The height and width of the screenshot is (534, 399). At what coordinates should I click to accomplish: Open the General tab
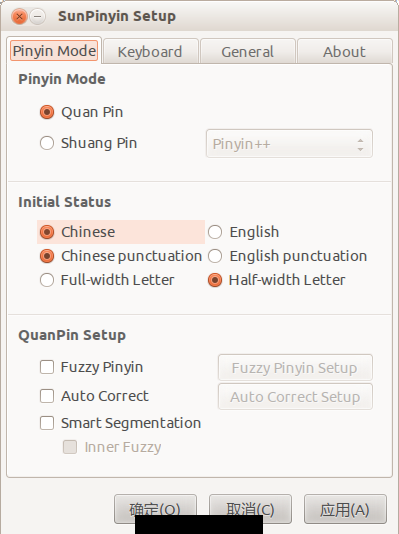248,51
